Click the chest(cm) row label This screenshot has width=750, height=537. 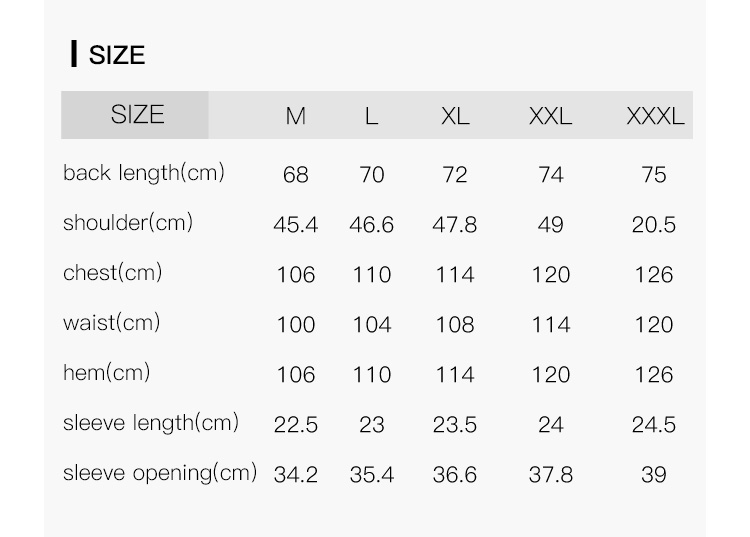click(x=112, y=273)
